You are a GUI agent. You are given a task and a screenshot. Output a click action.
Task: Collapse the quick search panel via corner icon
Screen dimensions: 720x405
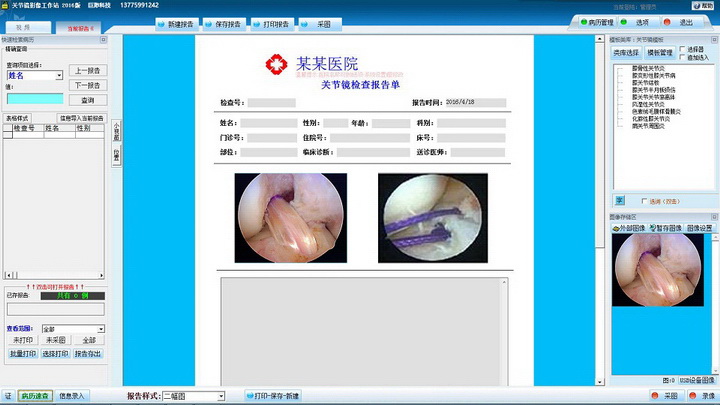pos(103,40)
